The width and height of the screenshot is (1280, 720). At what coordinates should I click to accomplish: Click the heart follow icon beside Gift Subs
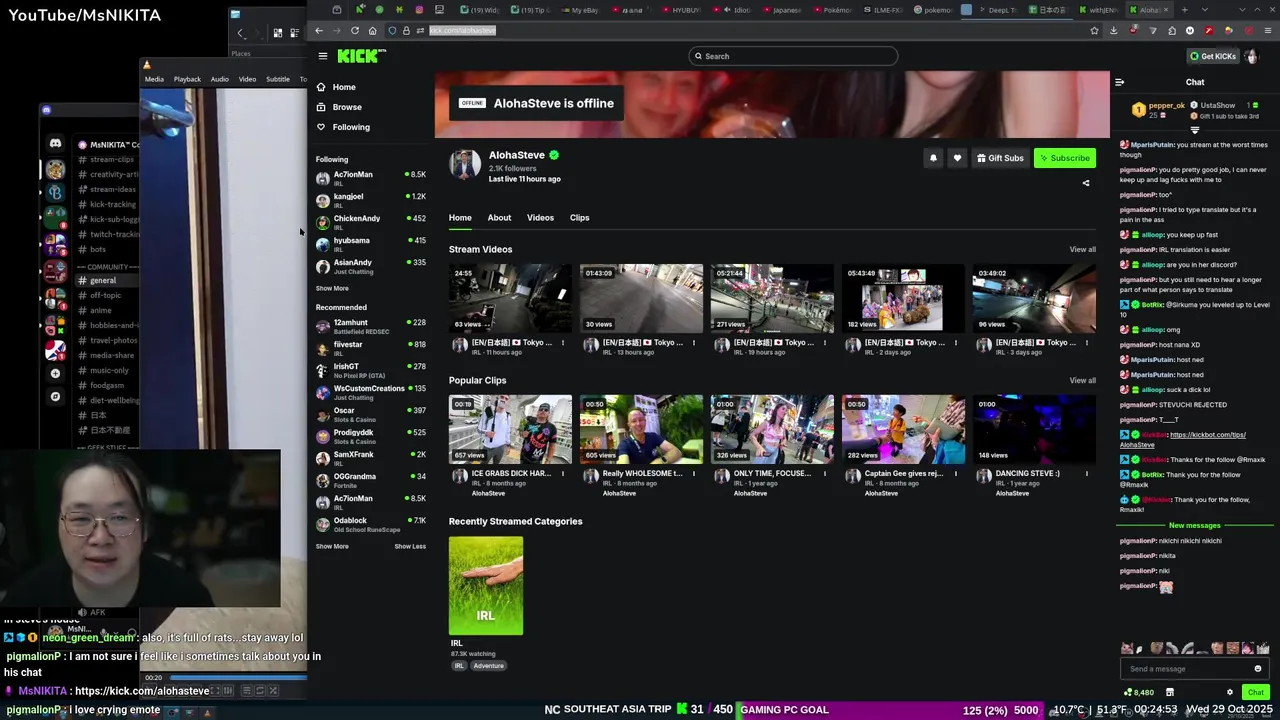(x=957, y=158)
